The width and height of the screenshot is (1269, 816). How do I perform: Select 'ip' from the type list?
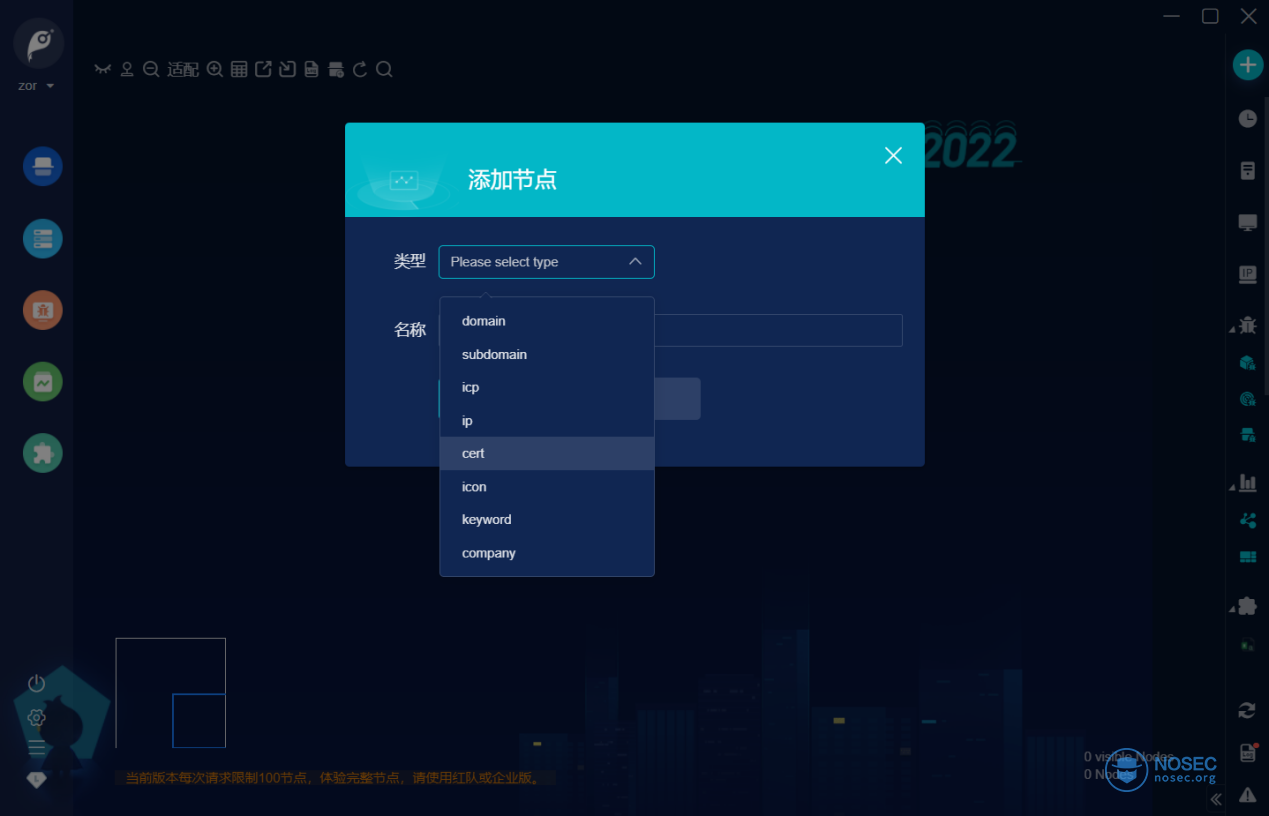547,421
